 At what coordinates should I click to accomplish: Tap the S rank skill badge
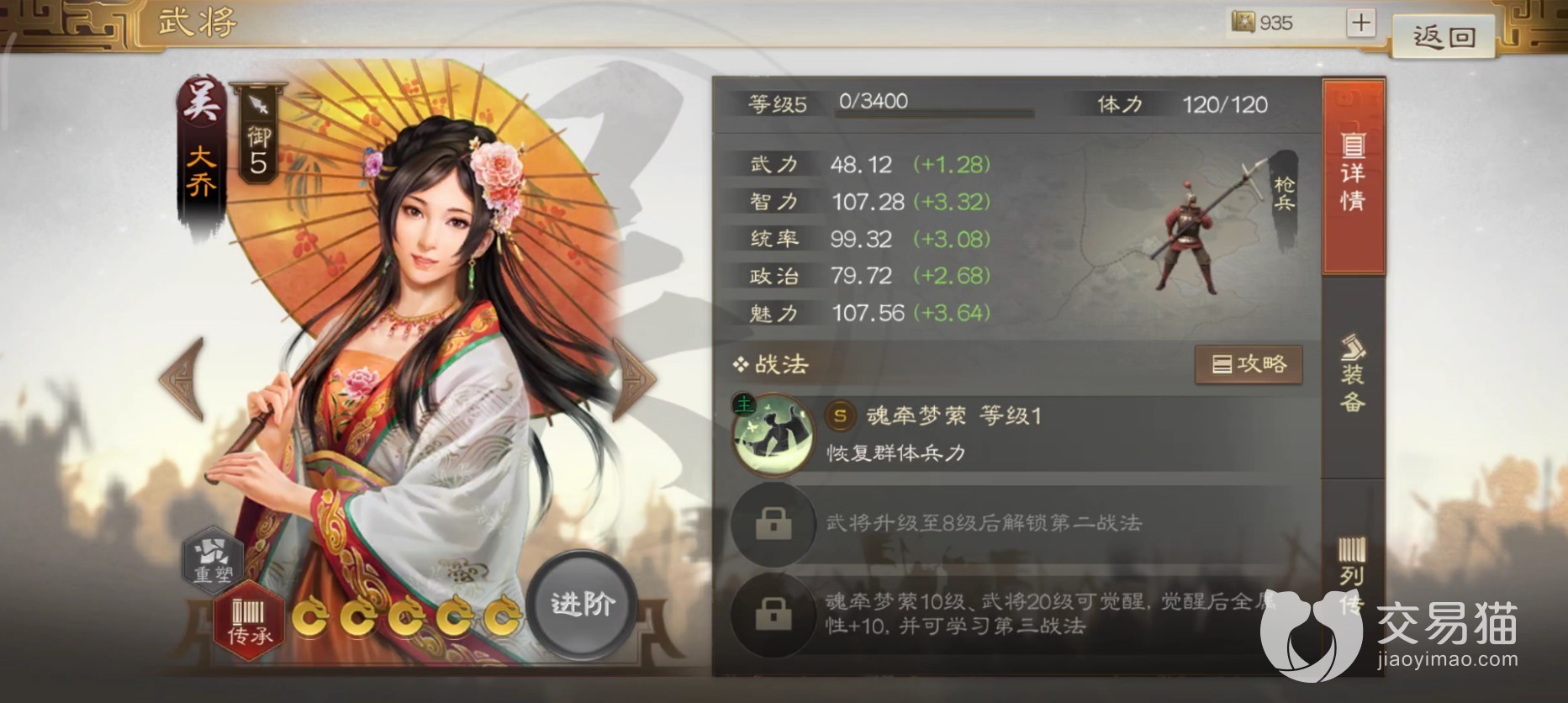(x=839, y=415)
